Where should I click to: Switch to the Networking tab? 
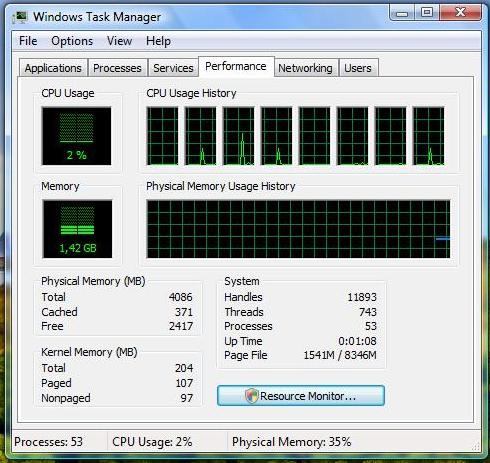click(x=305, y=68)
